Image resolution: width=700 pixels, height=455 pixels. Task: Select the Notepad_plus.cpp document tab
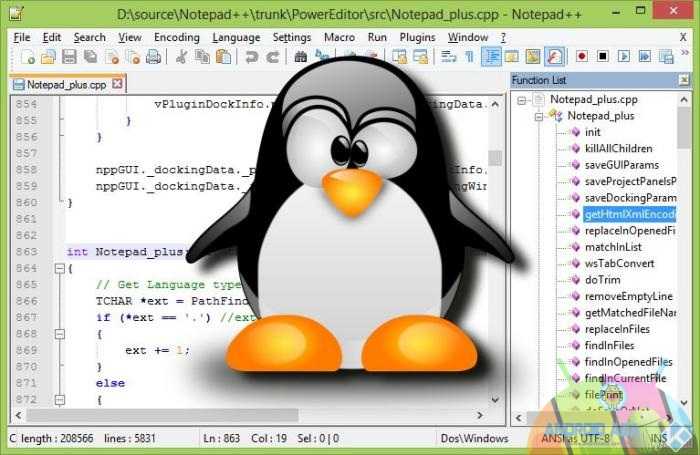[x=67, y=84]
